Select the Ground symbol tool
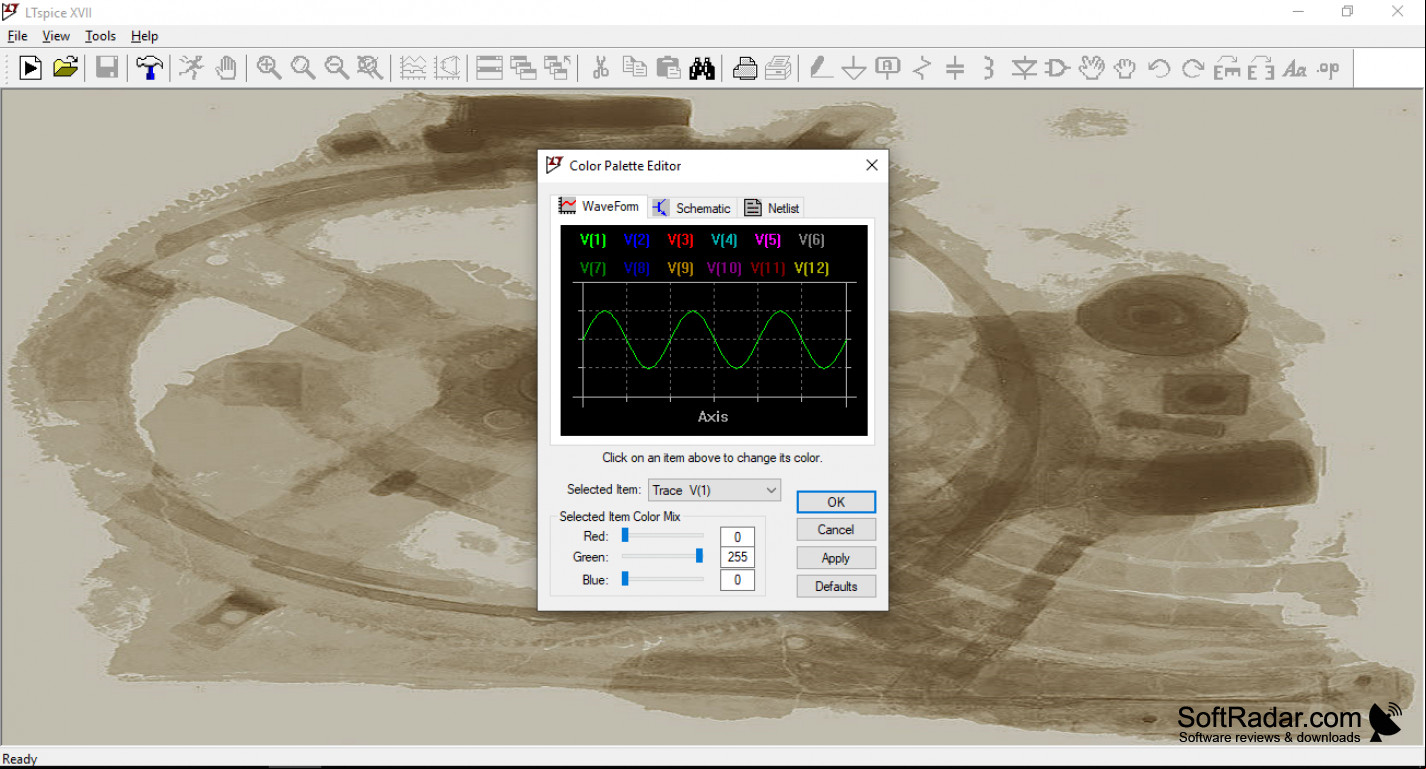This screenshot has width=1426, height=769. pos(853,68)
